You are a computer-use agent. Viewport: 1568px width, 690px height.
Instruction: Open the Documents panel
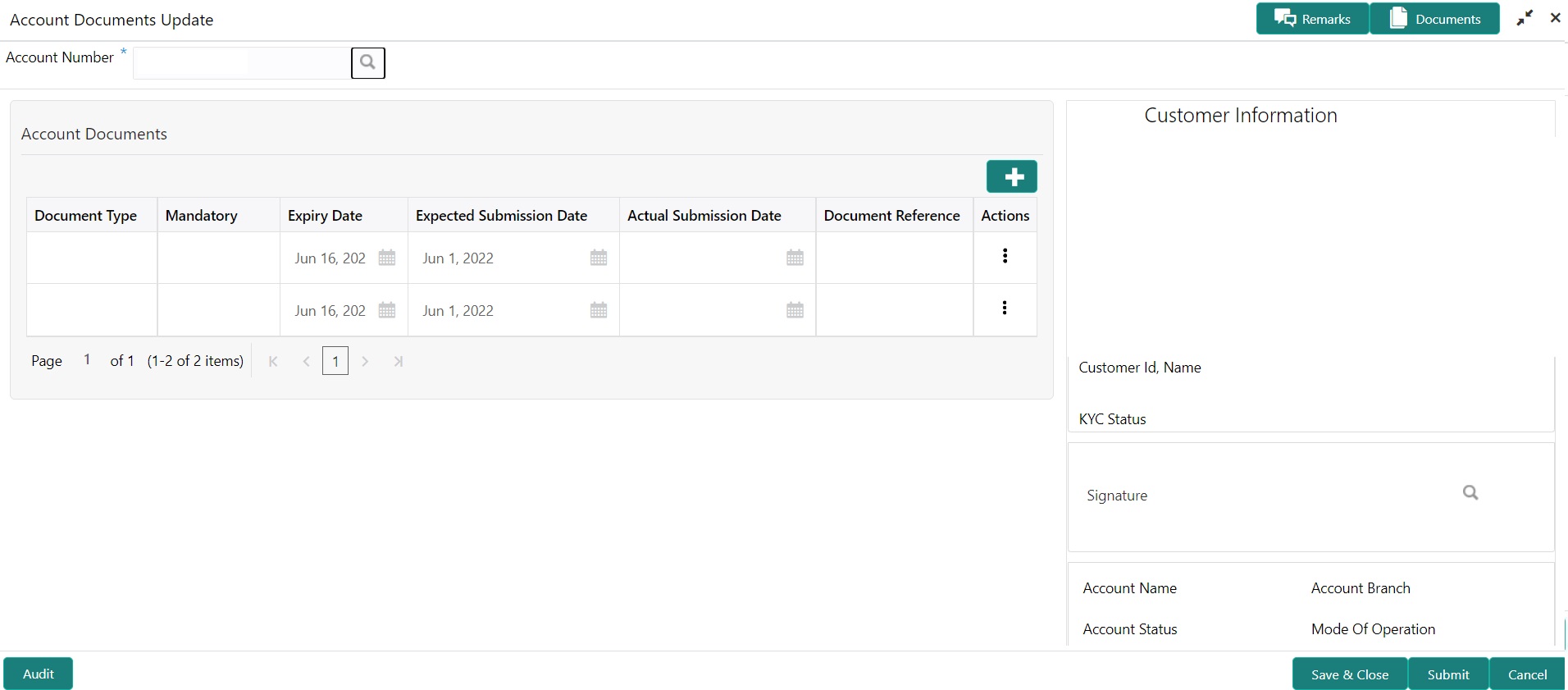tap(1434, 19)
